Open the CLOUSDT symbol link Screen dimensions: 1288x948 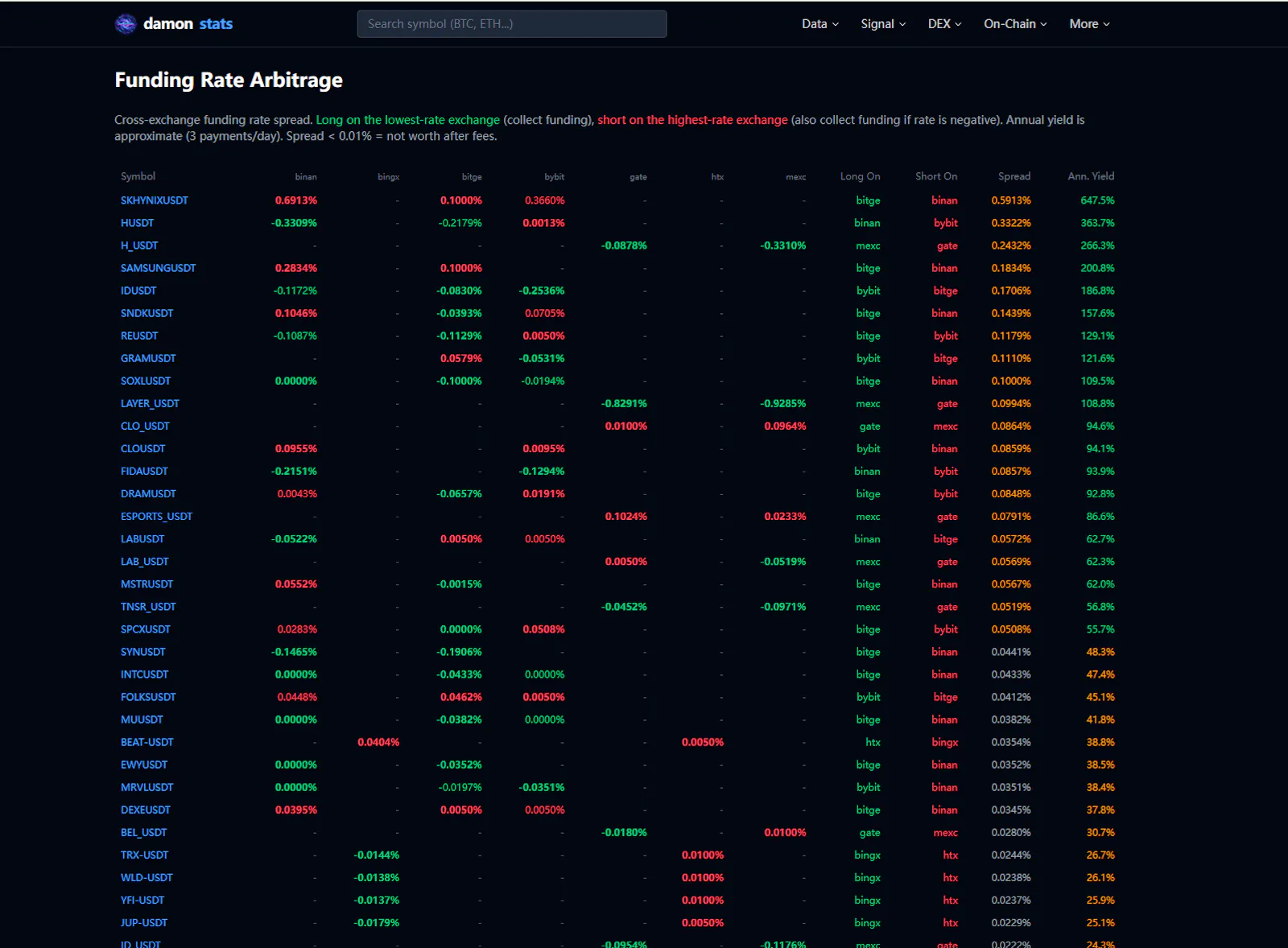pyautogui.click(x=143, y=448)
